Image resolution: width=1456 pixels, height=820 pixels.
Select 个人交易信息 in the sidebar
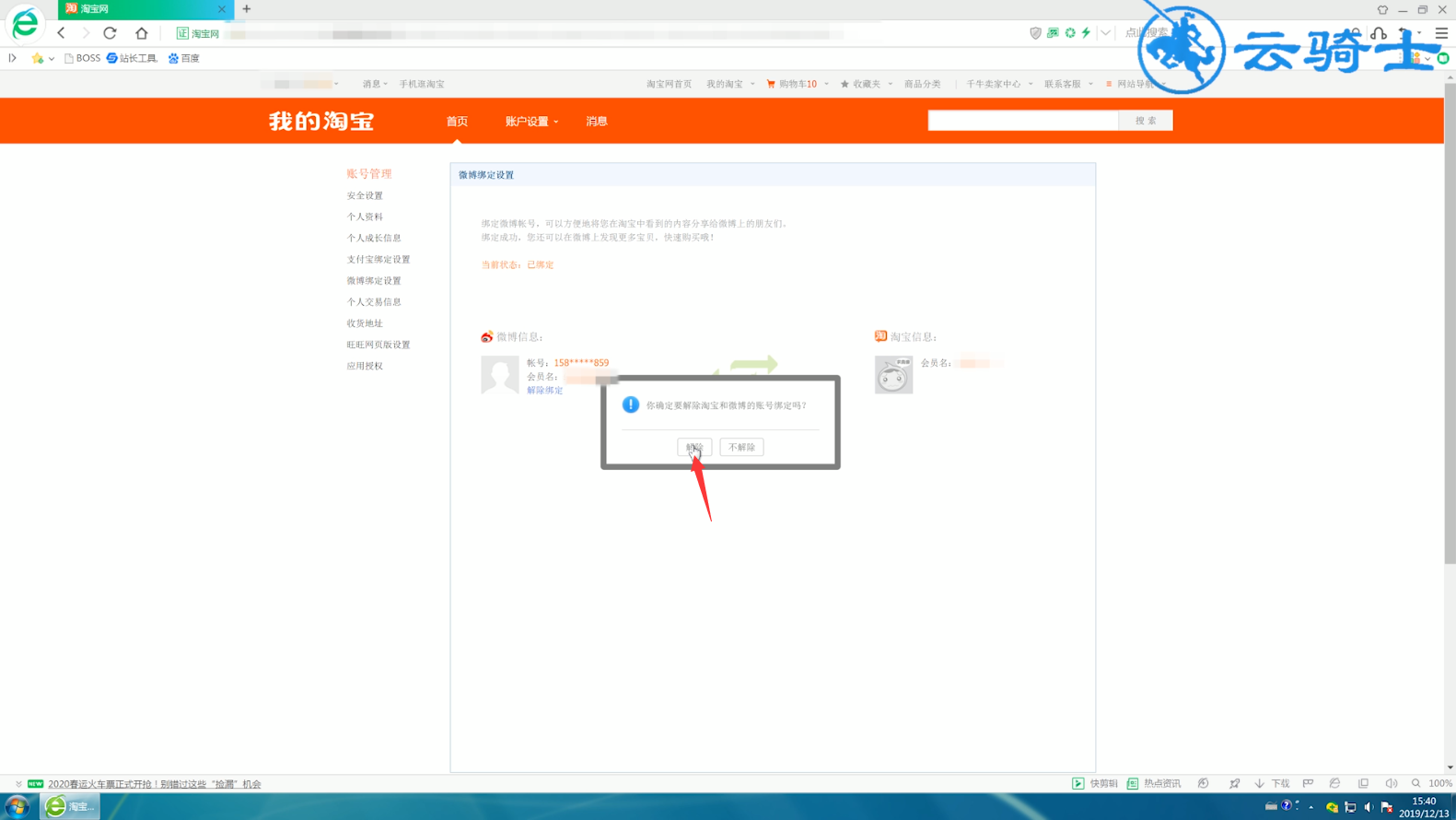(x=374, y=302)
